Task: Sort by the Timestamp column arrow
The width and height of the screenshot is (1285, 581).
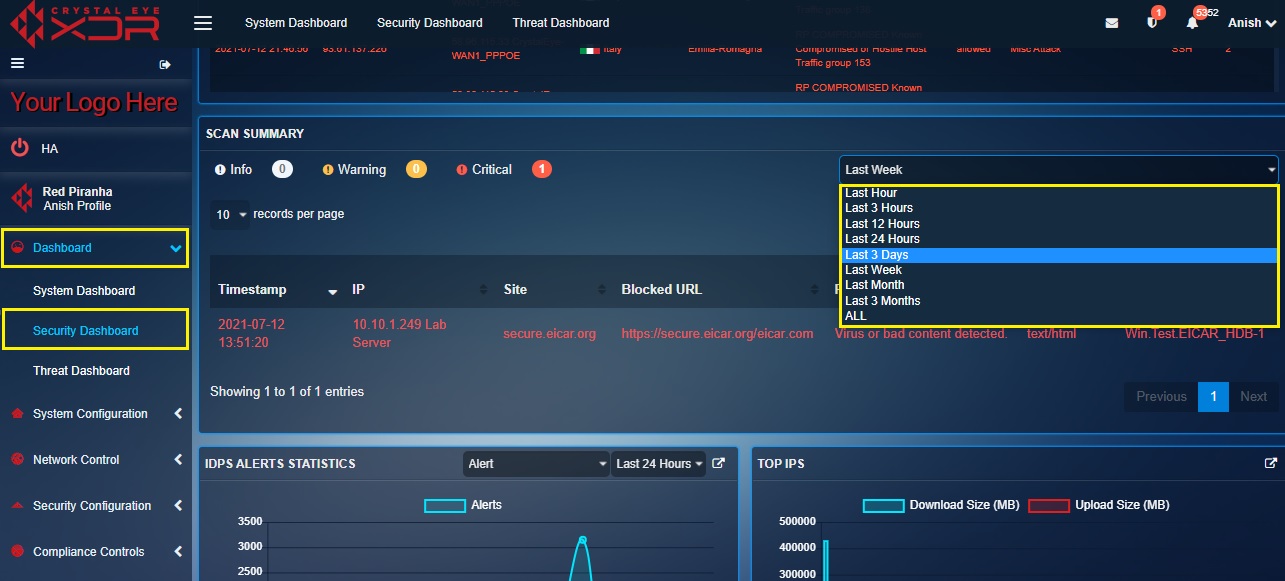Action: pyautogui.click(x=333, y=291)
